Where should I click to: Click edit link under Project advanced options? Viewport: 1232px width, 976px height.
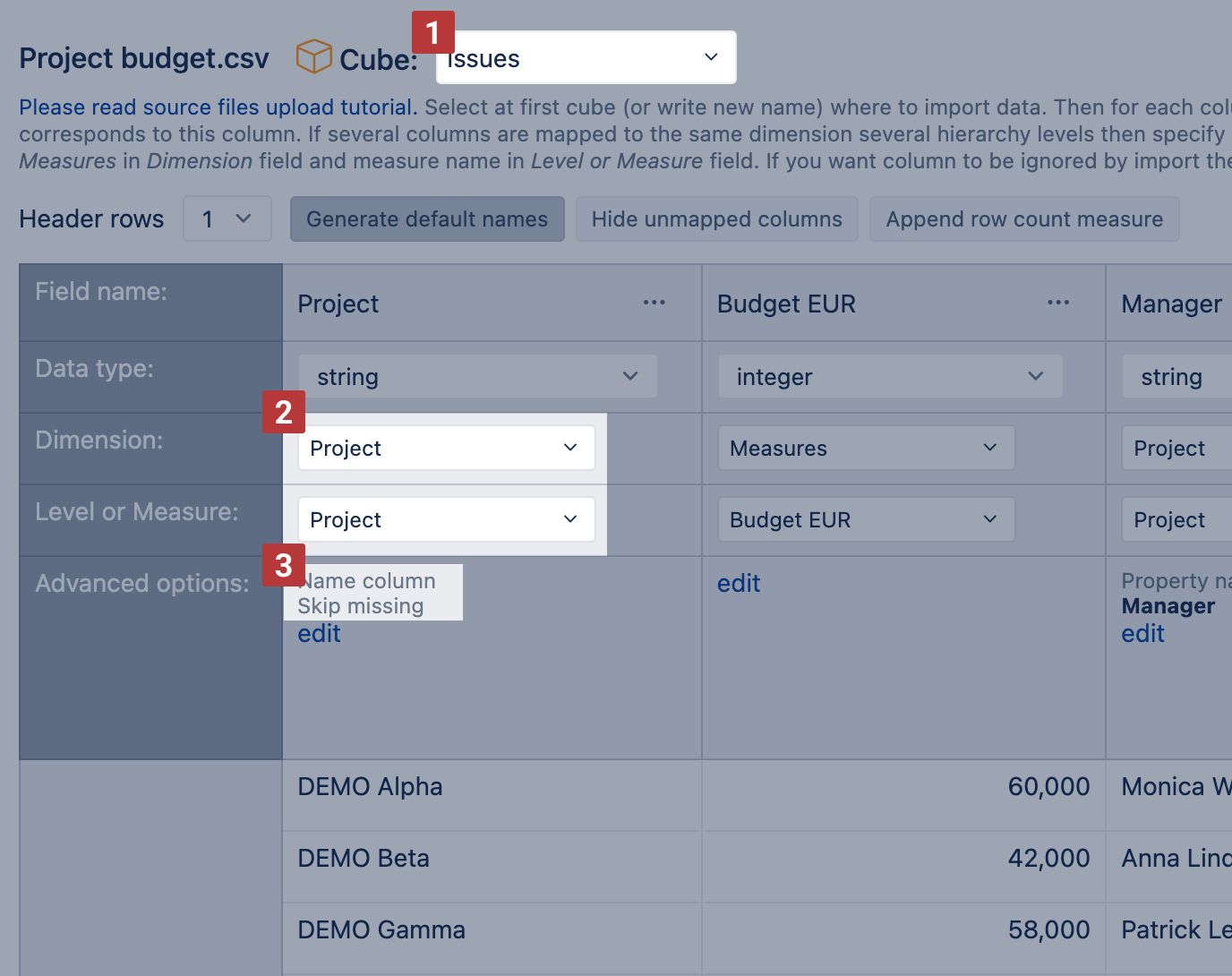coord(319,634)
